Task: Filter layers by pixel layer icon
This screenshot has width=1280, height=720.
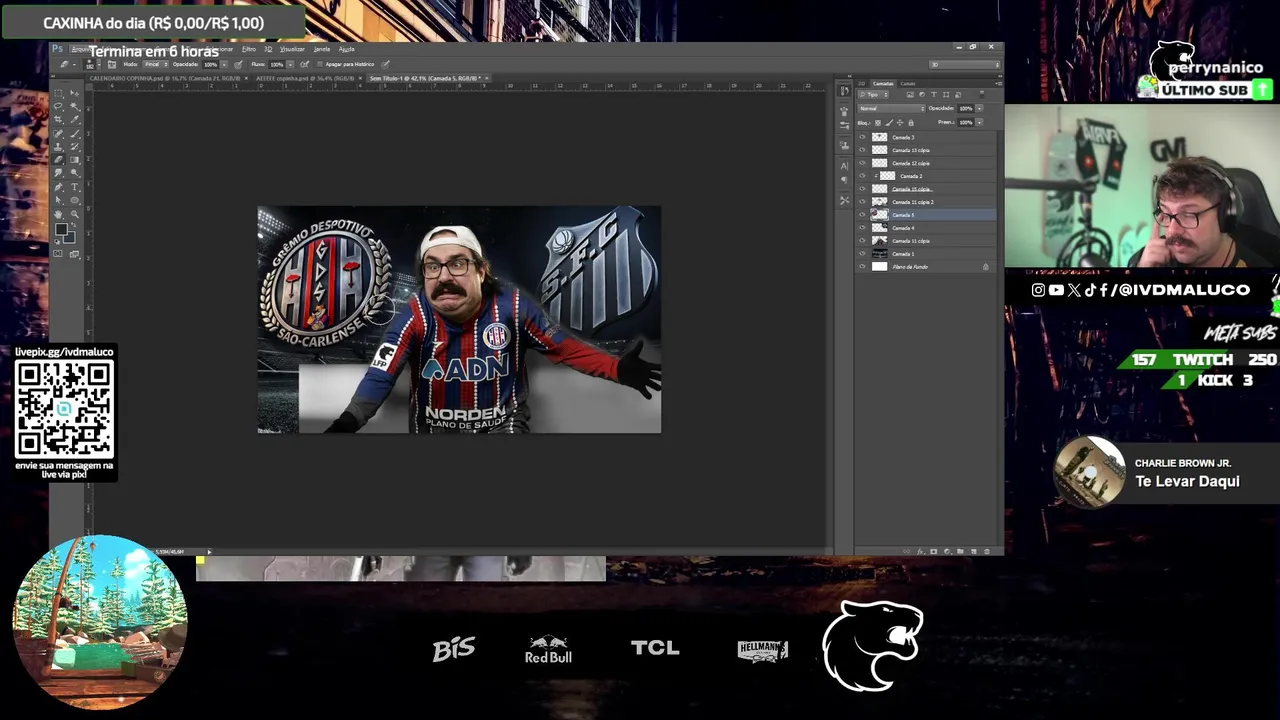Action: point(910,94)
